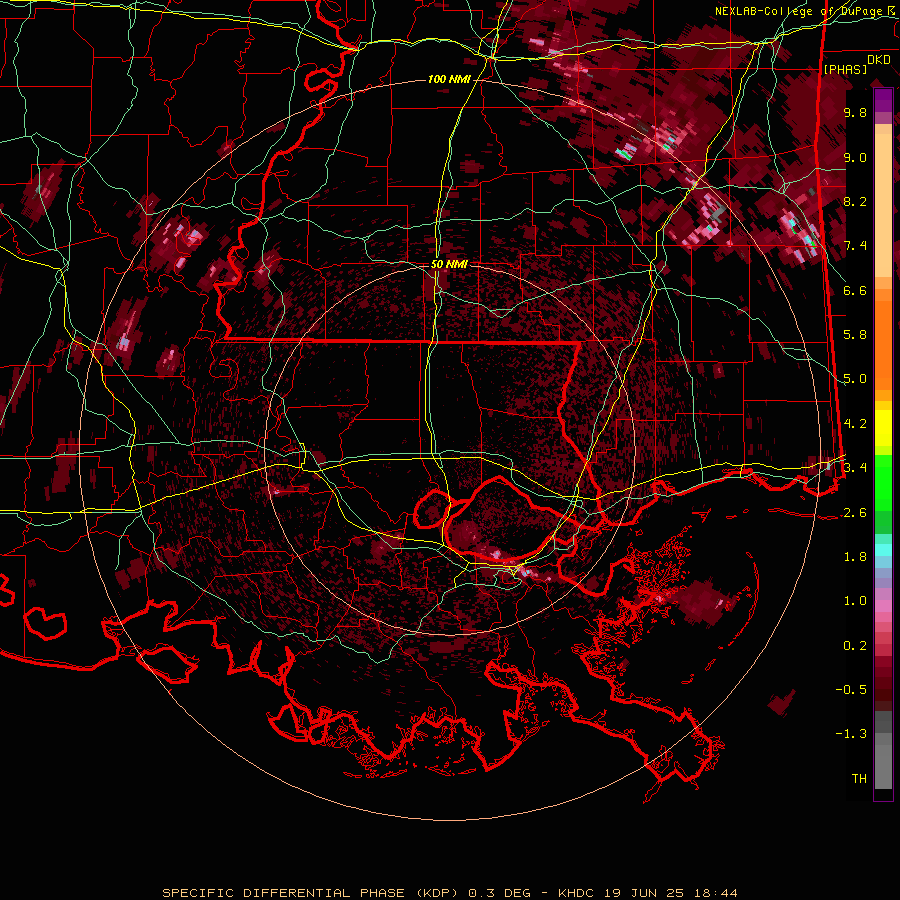Click the 0.2 legend value
Screen dimensions: 900x900
(x=855, y=646)
